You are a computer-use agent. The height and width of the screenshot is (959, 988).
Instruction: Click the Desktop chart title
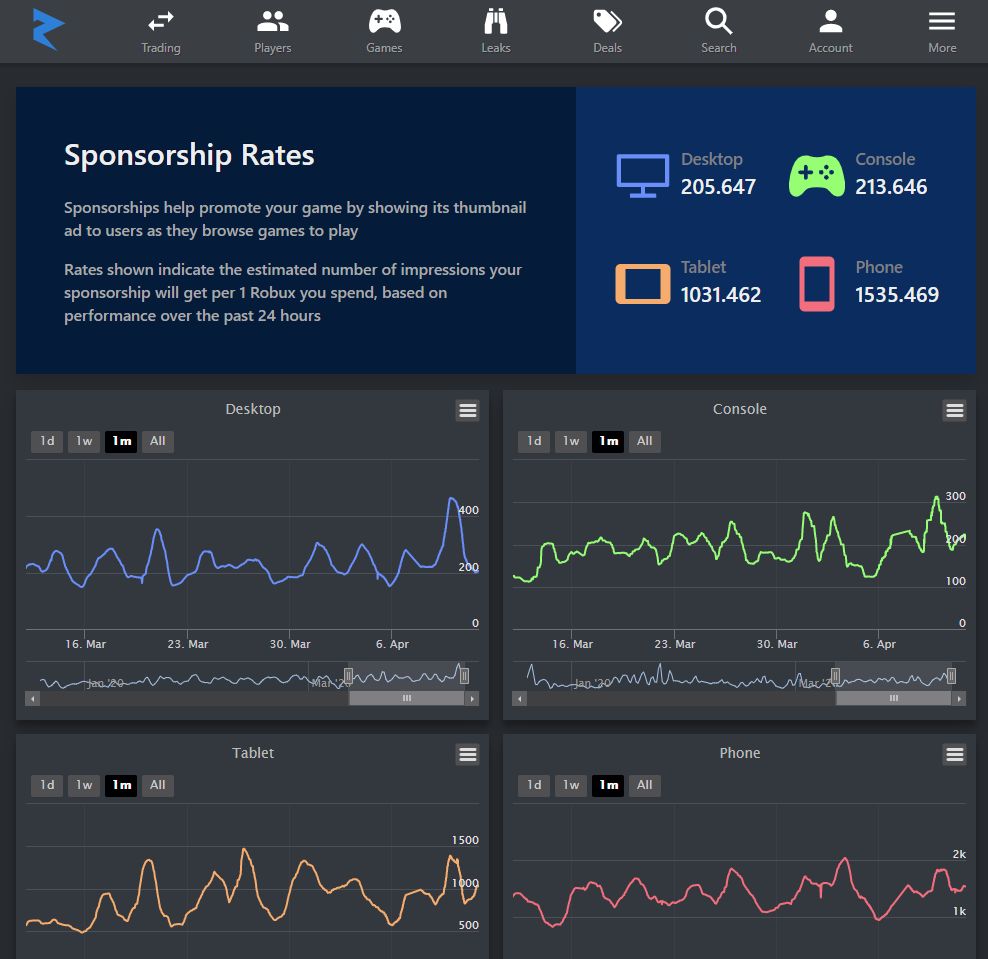[253, 409]
